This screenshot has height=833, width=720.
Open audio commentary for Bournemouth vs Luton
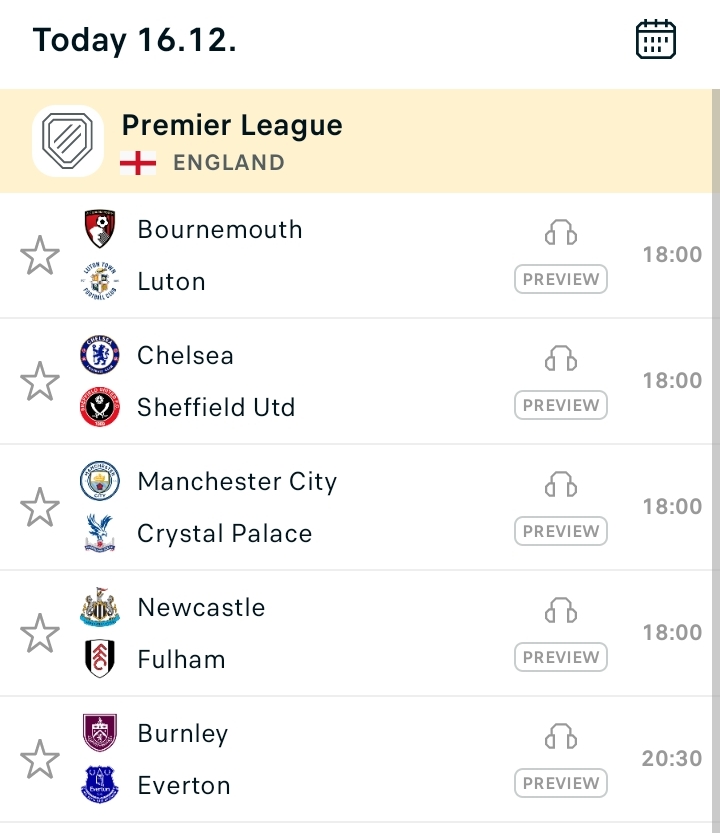click(561, 232)
